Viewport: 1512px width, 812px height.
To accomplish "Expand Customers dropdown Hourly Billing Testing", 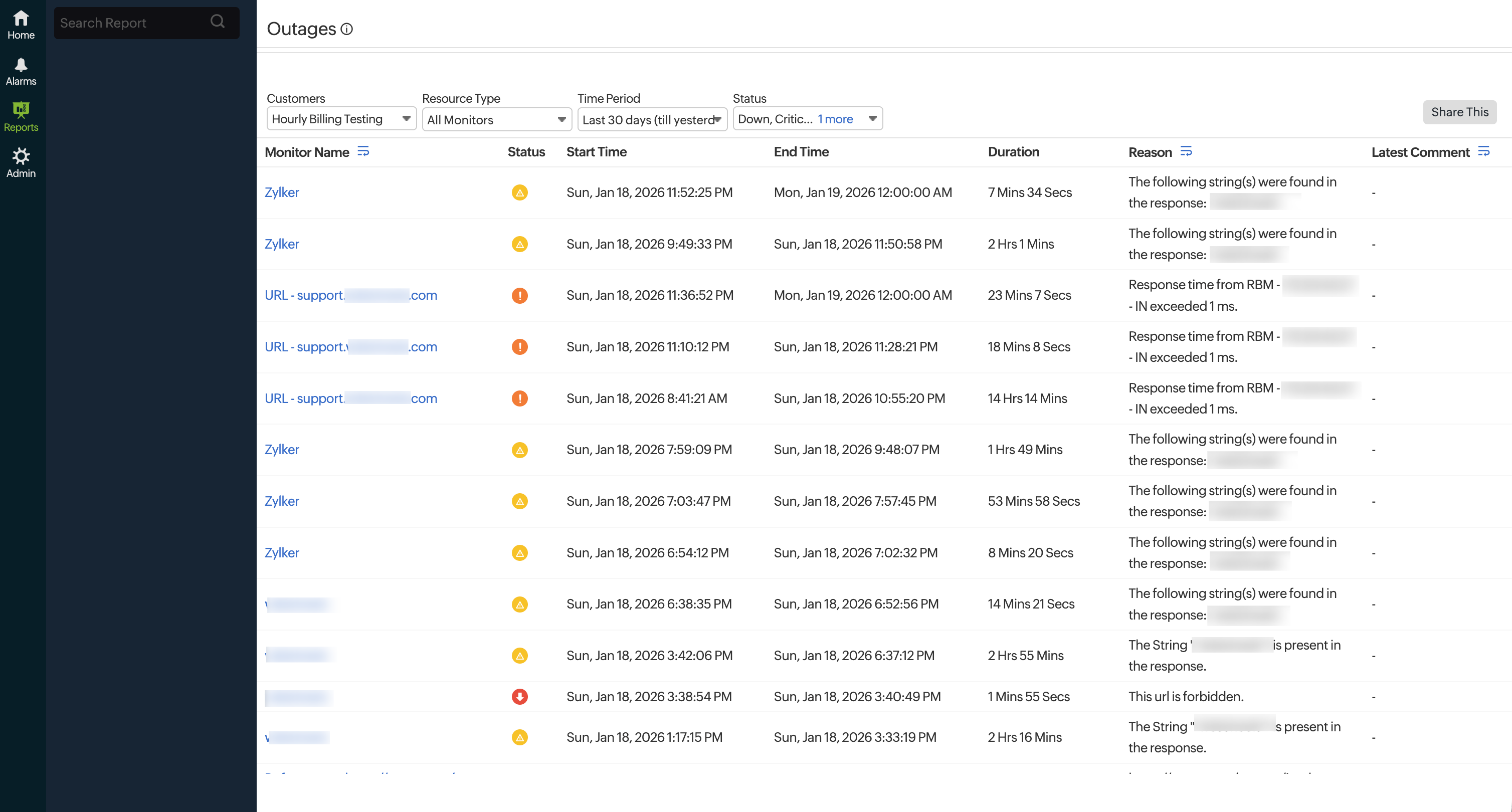I will (x=341, y=119).
